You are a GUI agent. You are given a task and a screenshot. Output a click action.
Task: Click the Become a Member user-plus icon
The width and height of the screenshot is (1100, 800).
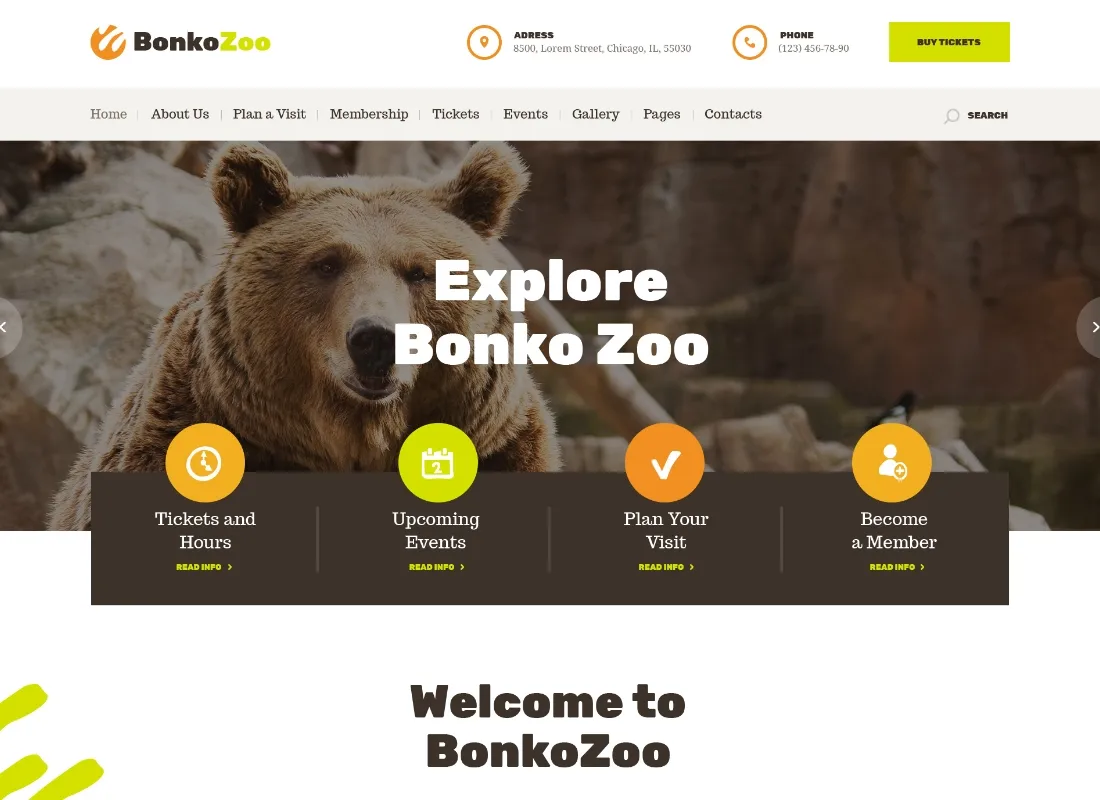892,462
